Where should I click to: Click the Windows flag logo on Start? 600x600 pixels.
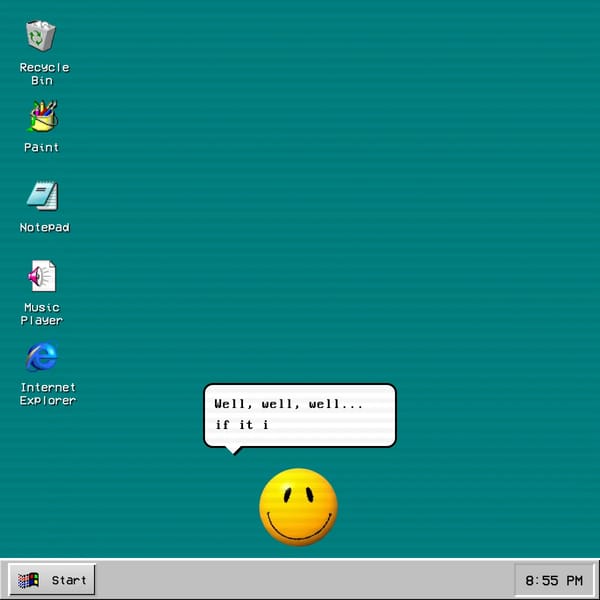(28, 580)
